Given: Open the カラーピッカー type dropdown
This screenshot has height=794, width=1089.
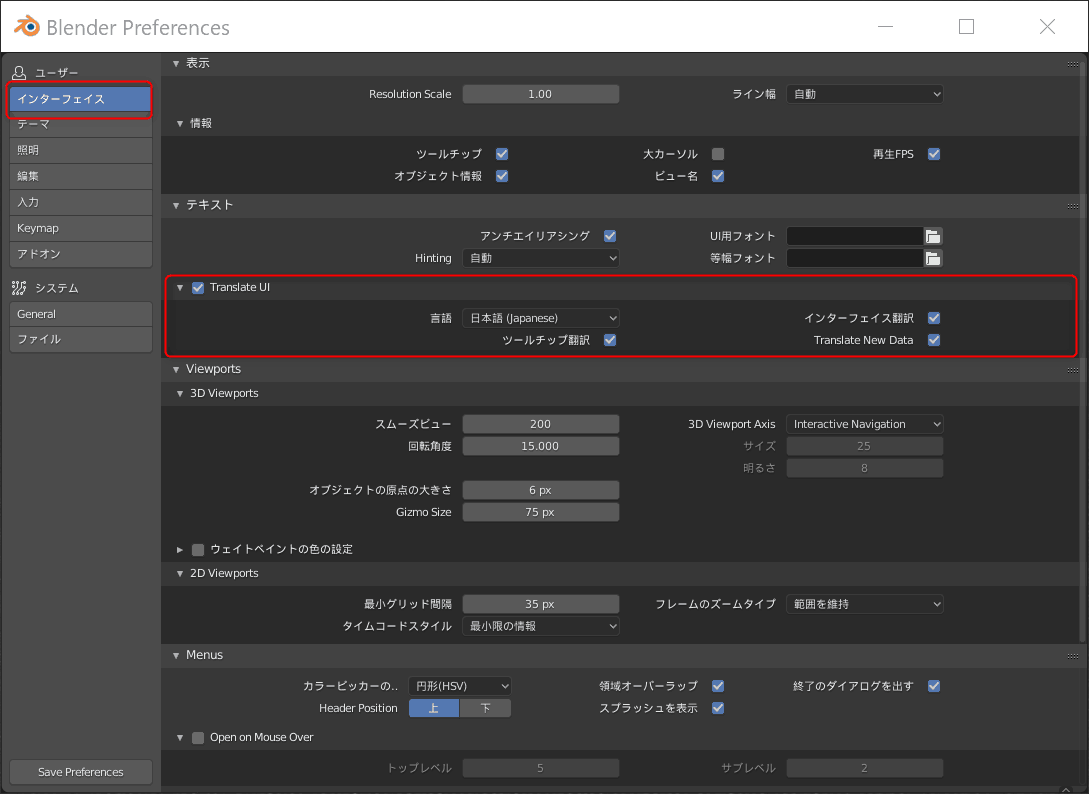Looking at the screenshot, I should point(460,686).
